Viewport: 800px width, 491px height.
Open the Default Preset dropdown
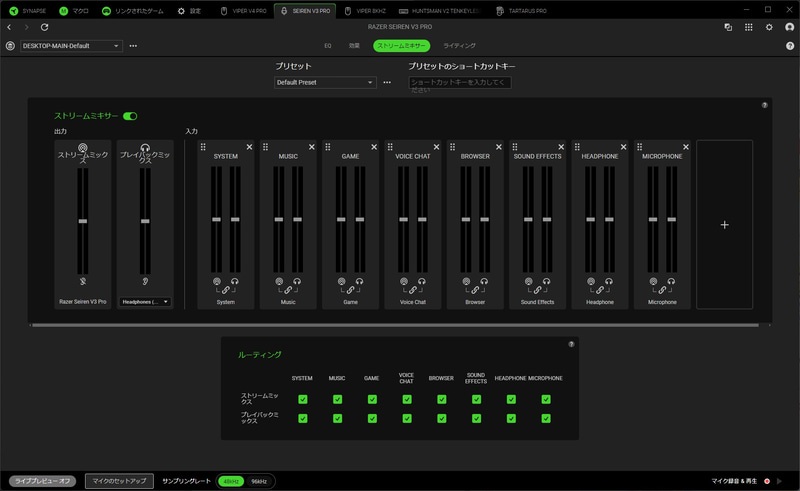(325, 82)
